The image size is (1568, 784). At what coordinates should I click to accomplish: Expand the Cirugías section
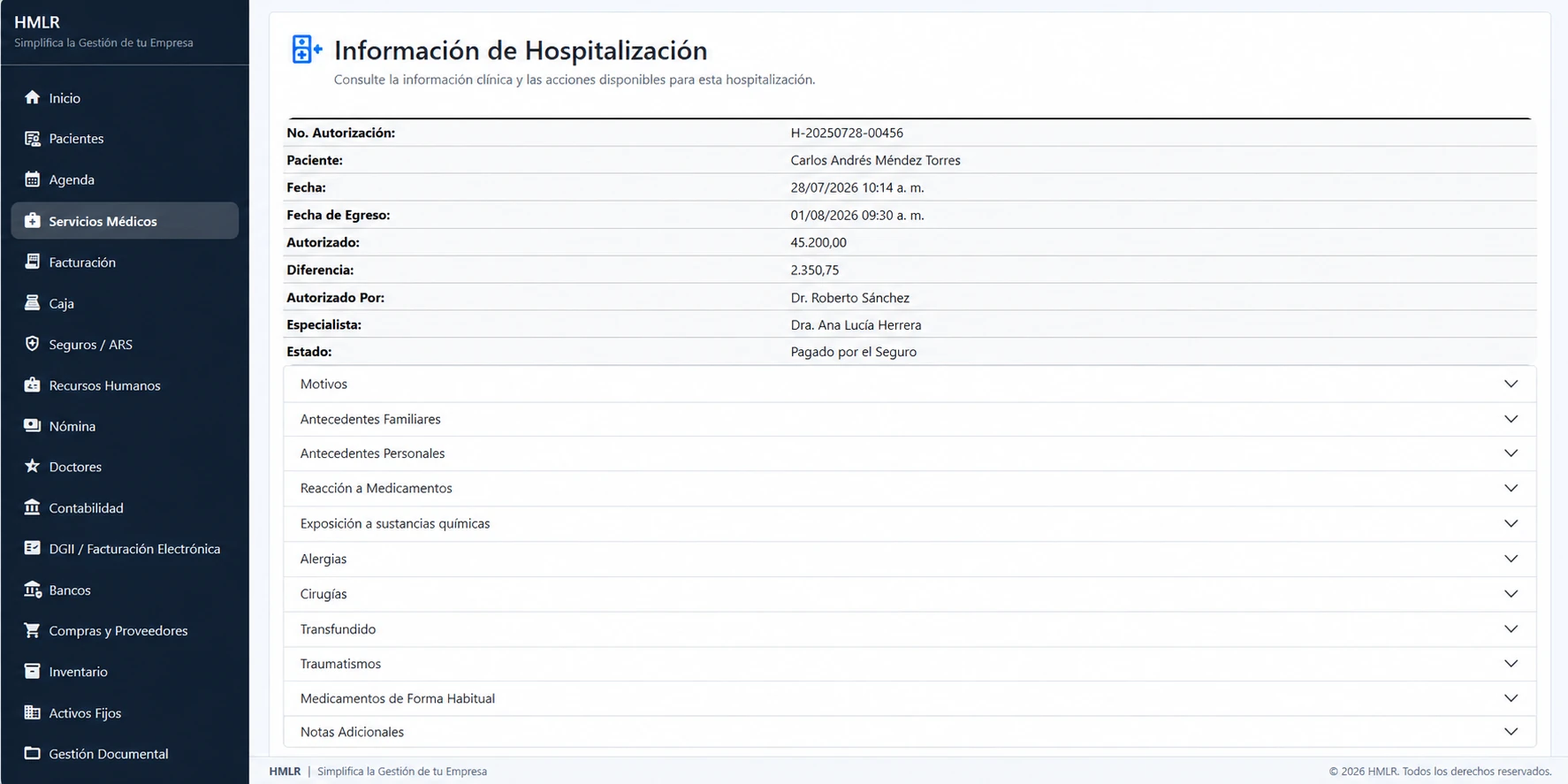pos(910,594)
